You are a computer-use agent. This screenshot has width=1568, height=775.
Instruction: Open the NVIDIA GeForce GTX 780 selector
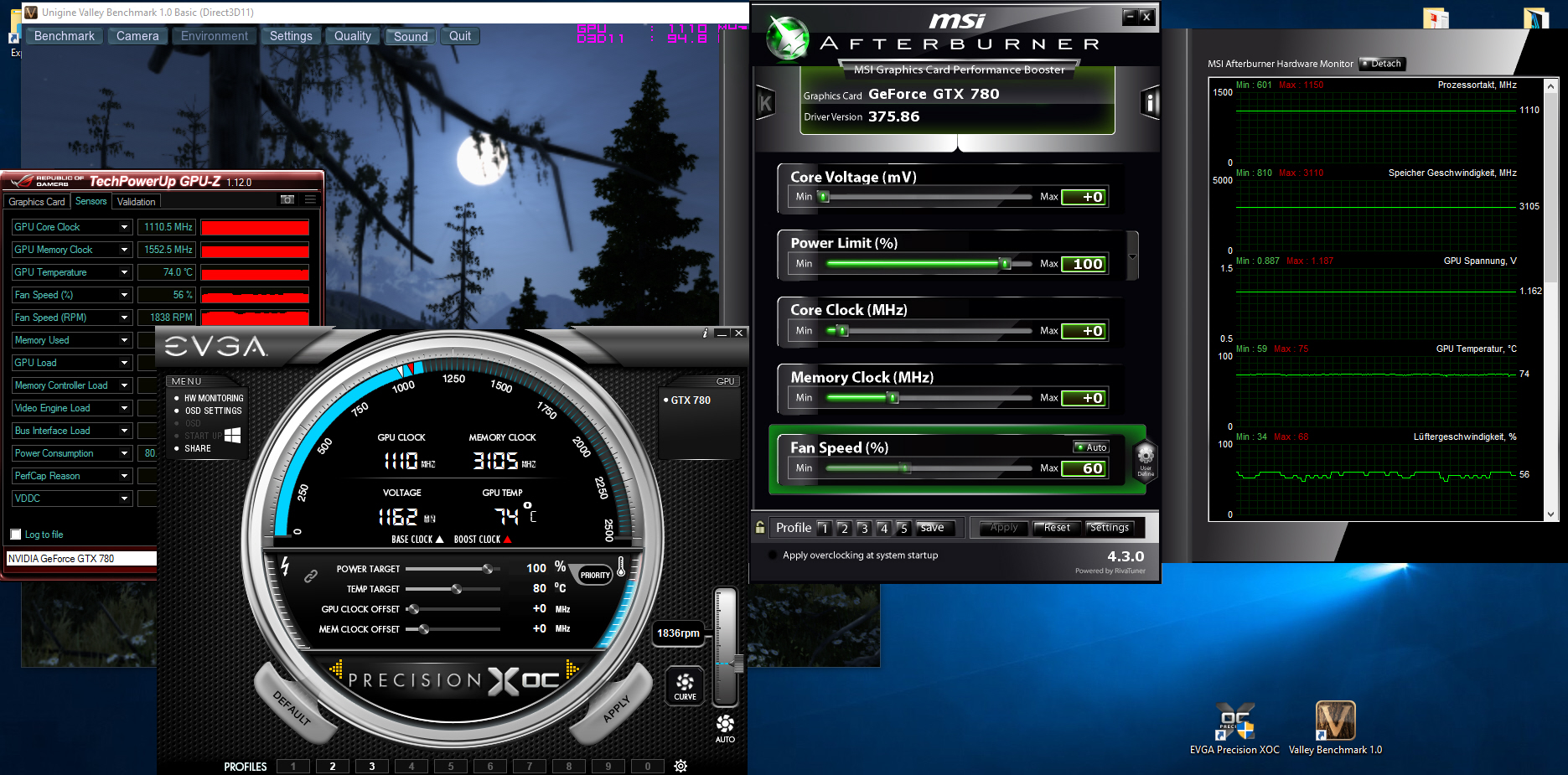81,559
